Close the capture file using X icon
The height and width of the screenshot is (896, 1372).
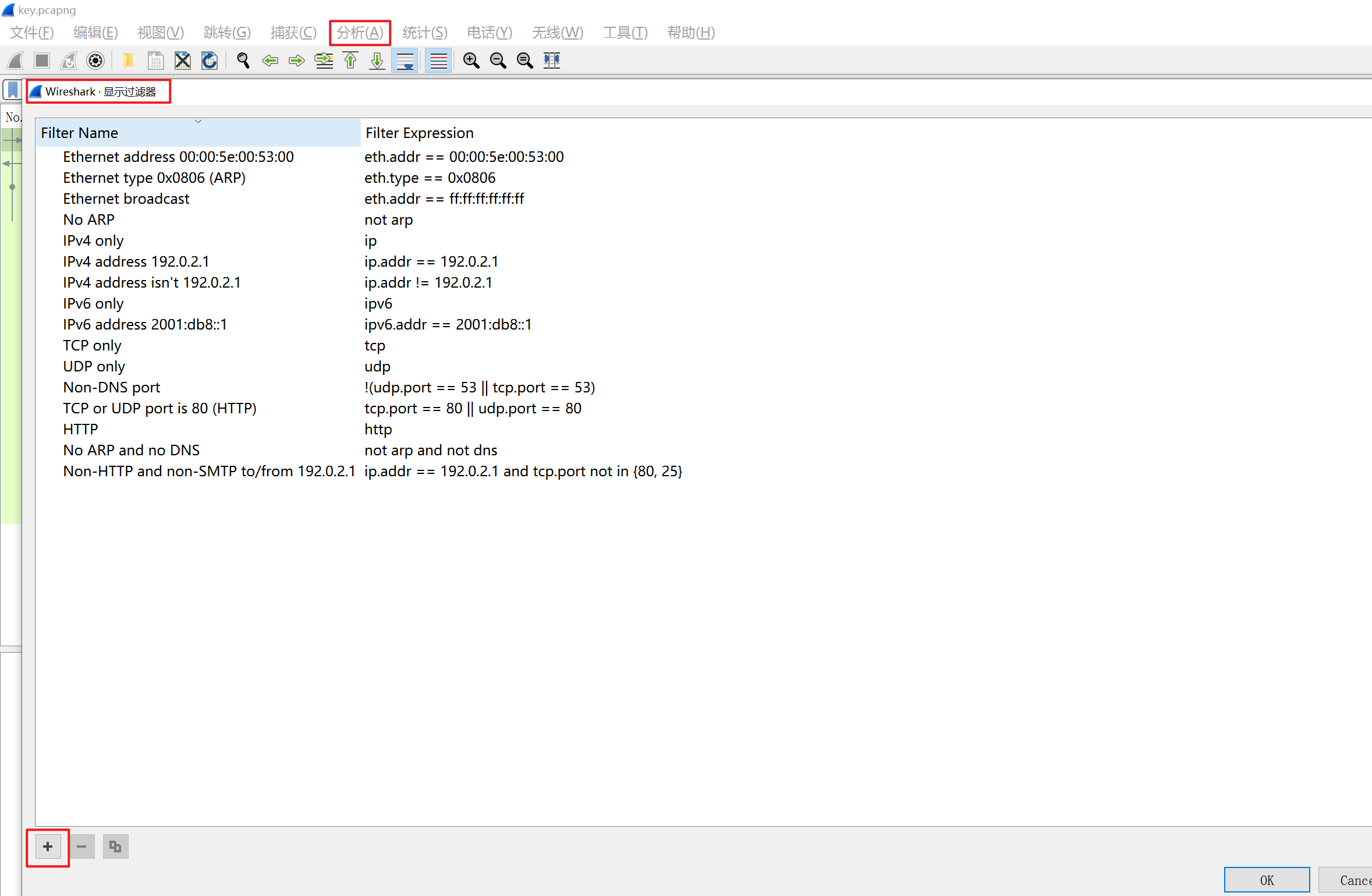[183, 61]
